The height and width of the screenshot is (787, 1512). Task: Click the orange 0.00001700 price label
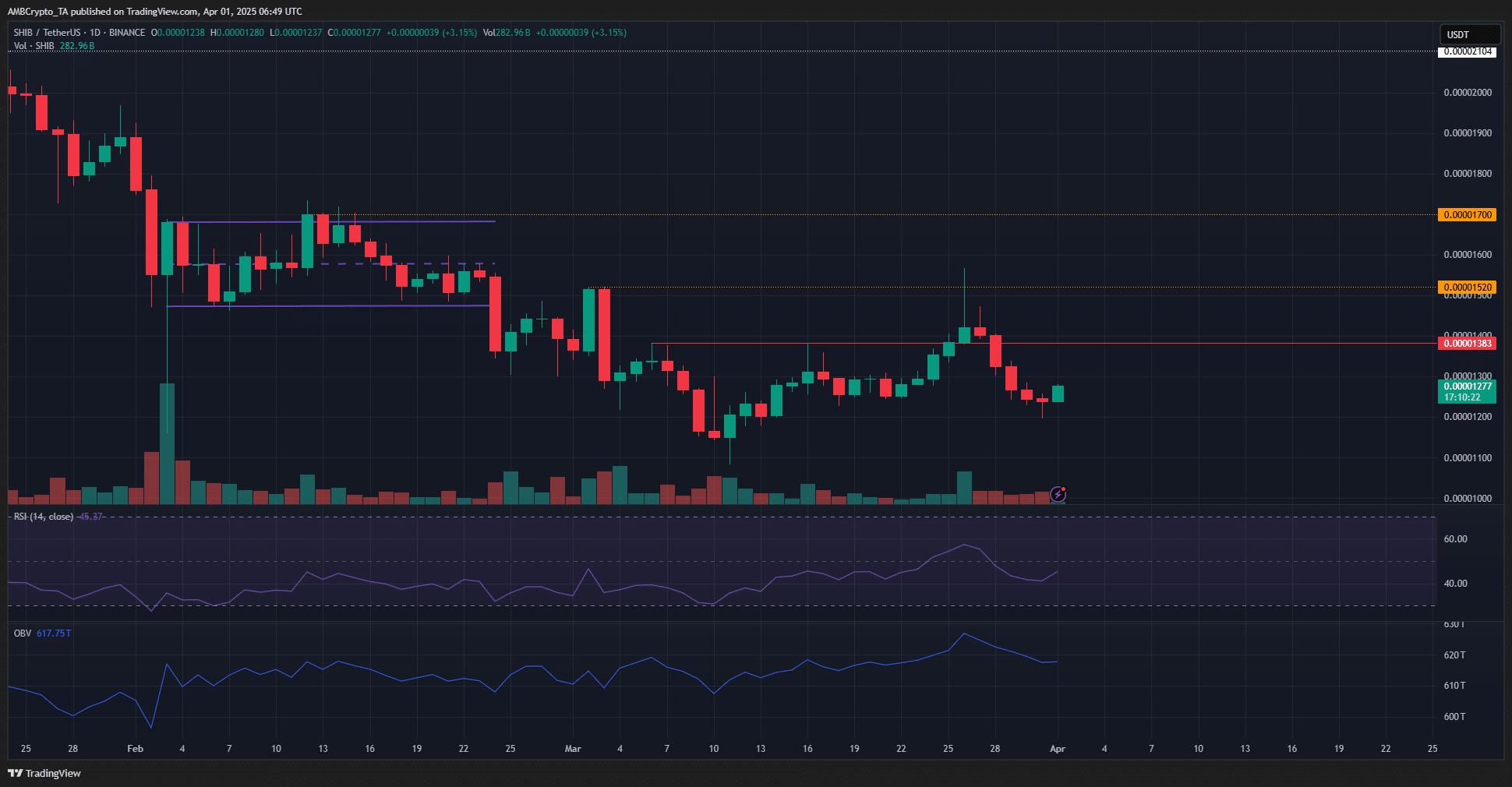pos(1466,215)
